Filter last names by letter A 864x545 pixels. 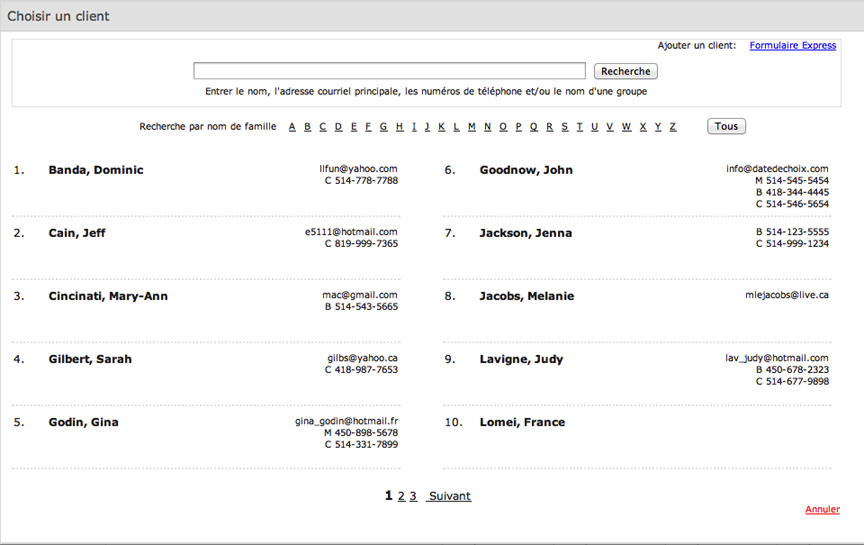[x=292, y=127]
